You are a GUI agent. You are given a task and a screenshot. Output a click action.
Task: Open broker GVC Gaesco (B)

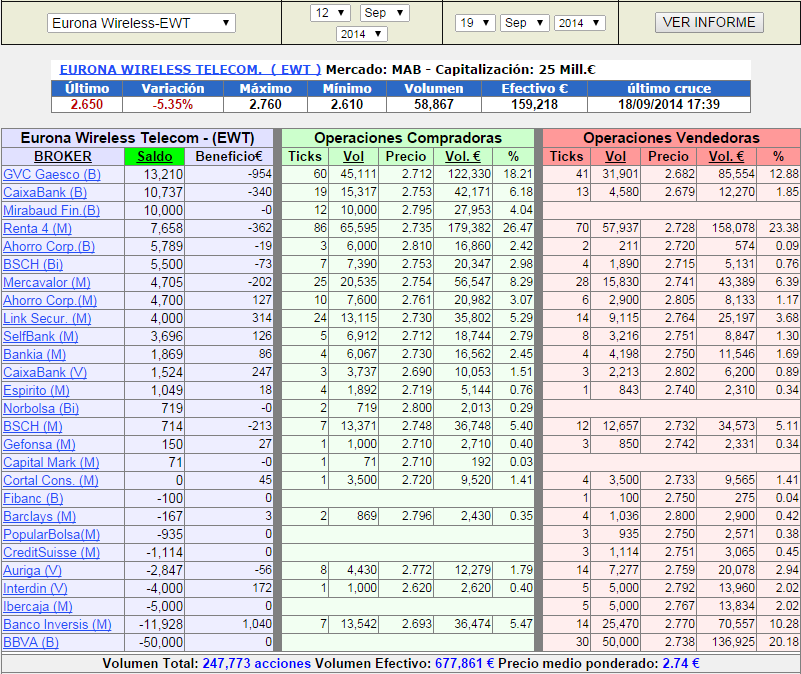point(52,174)
